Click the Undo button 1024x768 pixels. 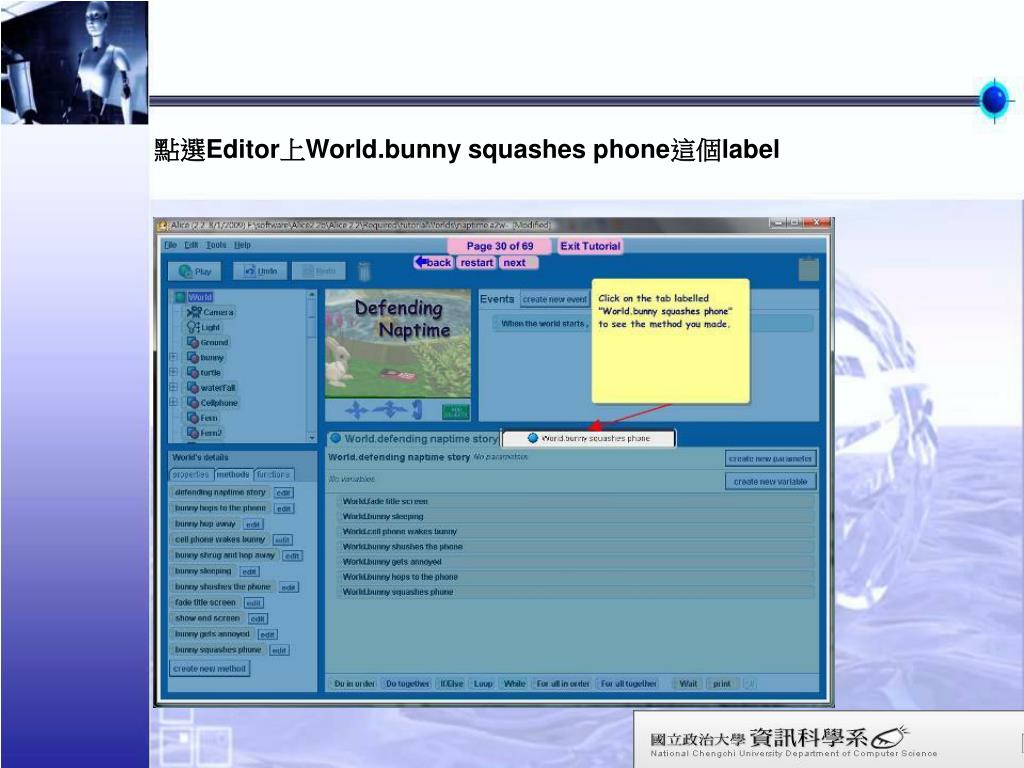pyautogui.click(x=260, y=270)
